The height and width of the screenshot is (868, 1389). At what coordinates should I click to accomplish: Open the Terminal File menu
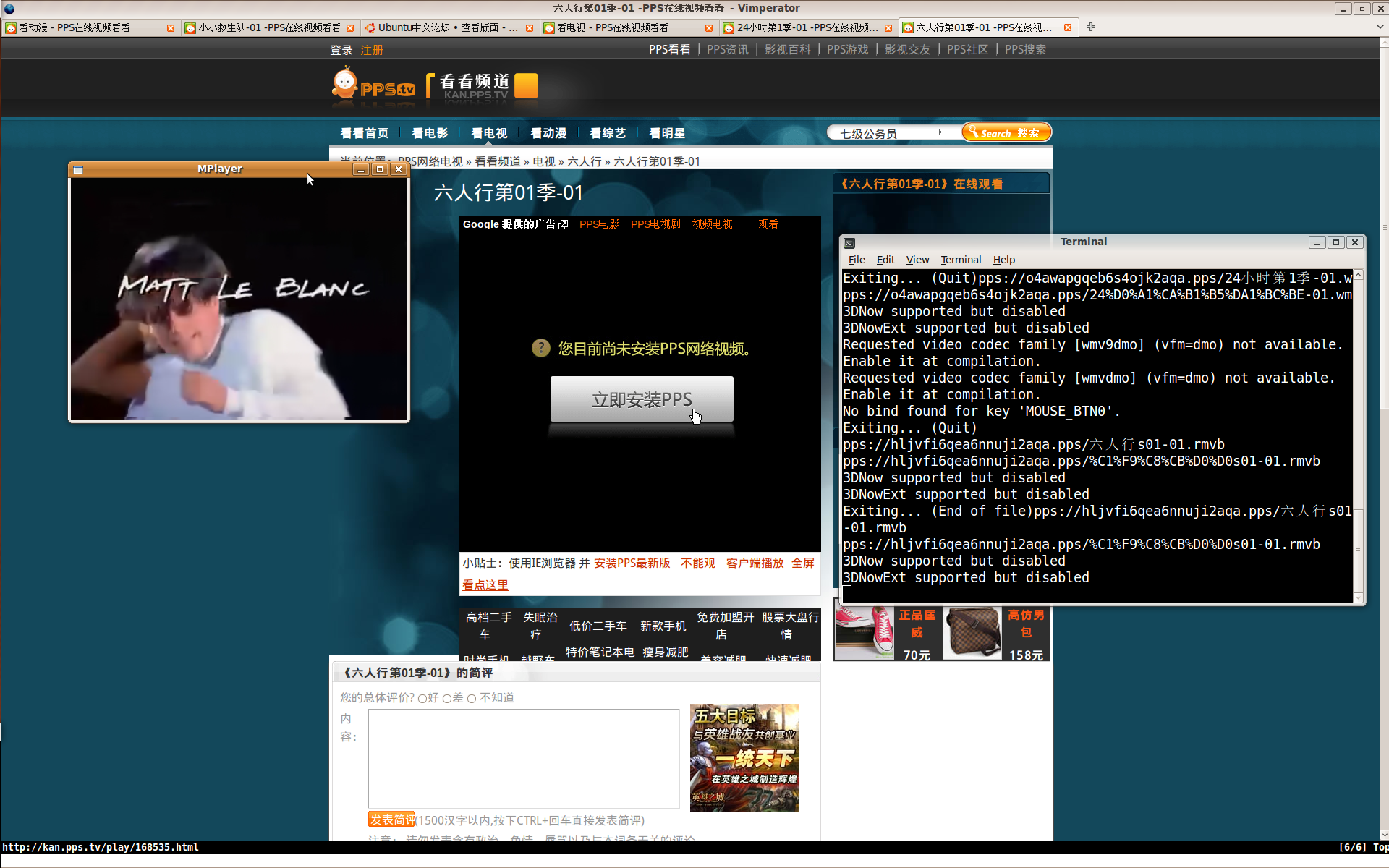pyautogui.click(x=857, y=260)
